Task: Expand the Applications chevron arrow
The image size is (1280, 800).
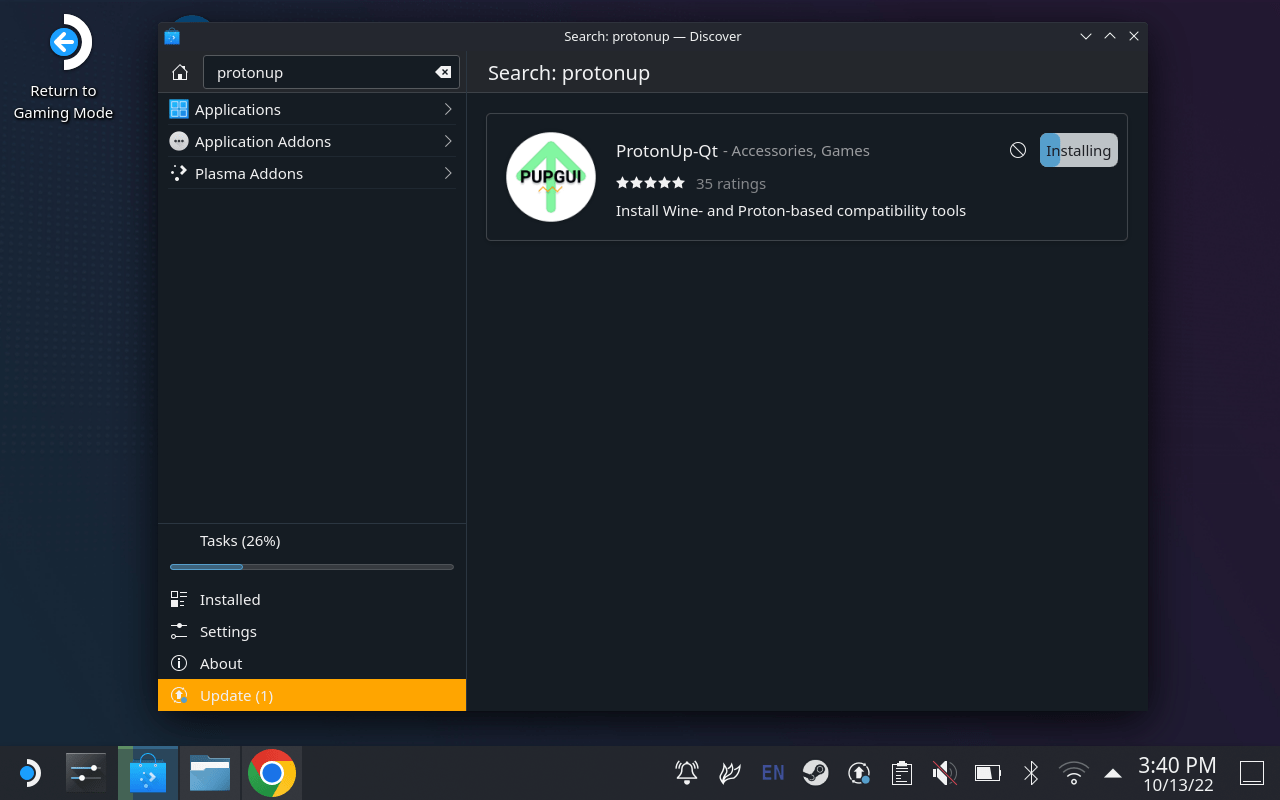Action: [448, 109]
